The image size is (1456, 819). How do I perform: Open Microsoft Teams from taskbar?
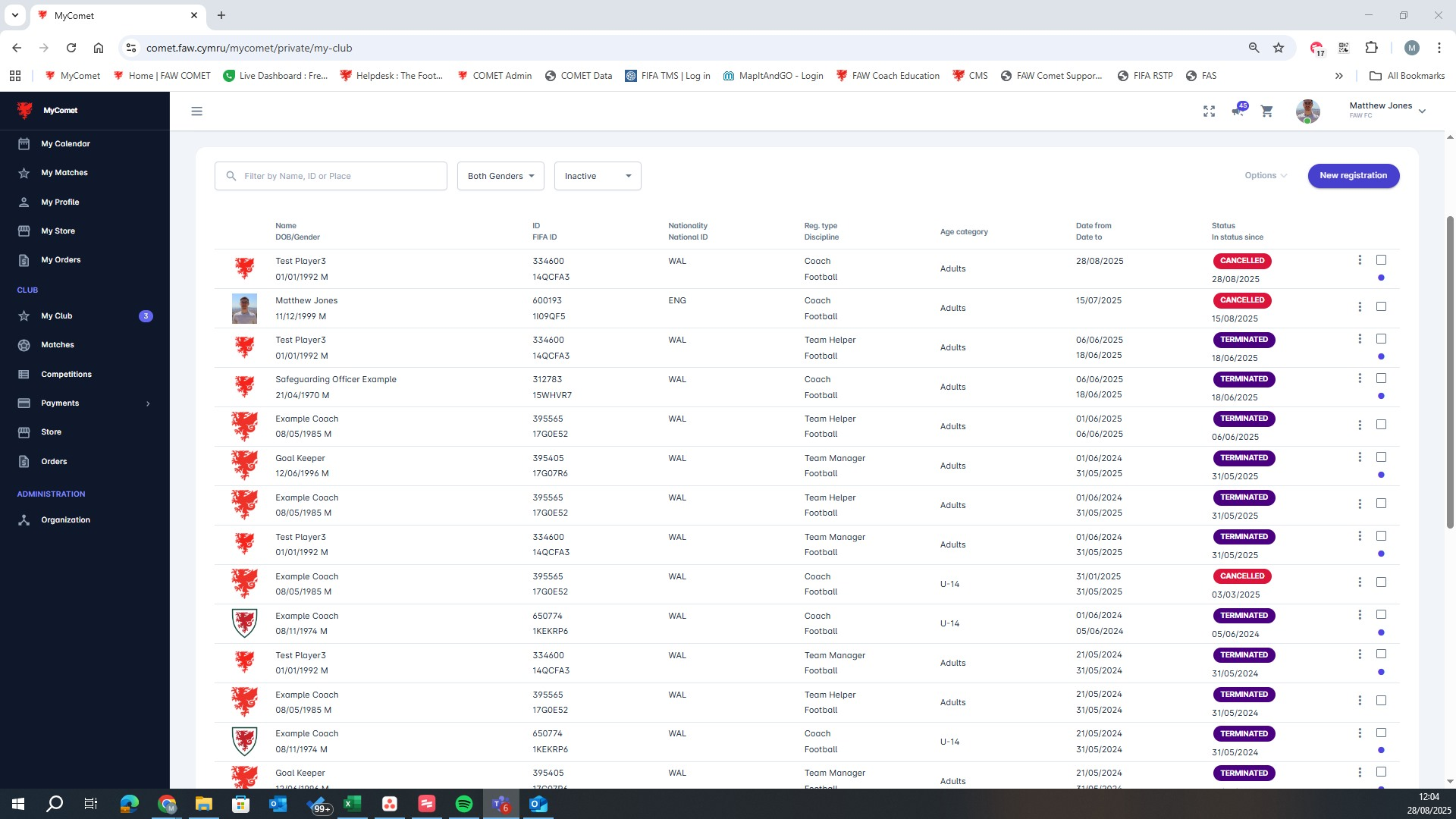(501, 804)
